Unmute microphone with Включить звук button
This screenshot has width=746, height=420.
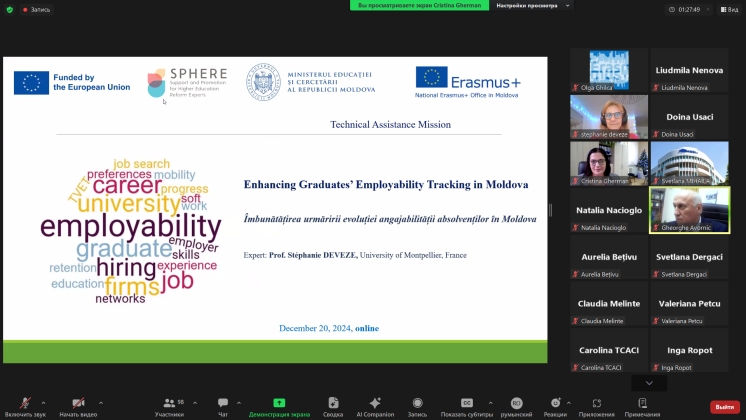25,403
